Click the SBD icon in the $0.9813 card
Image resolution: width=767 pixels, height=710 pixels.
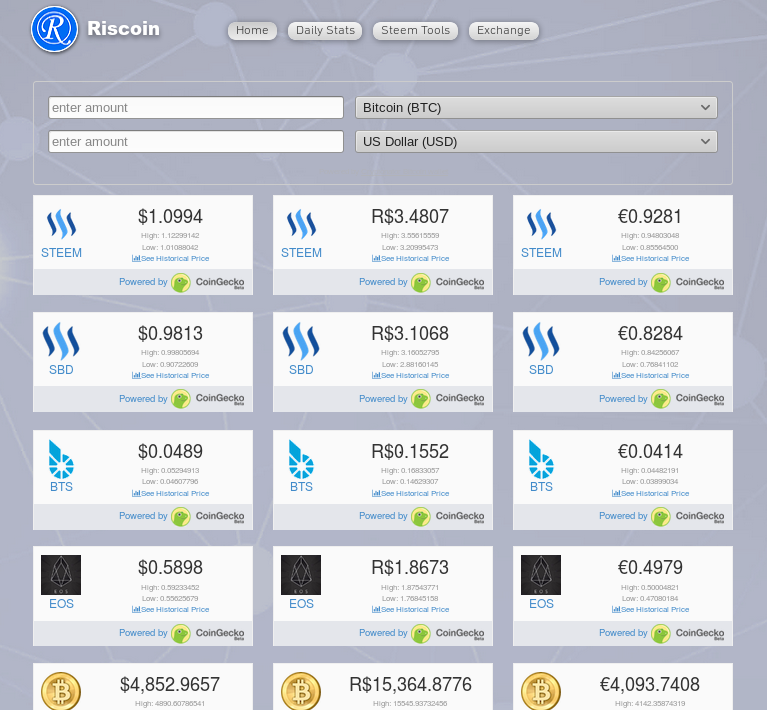point(61,341)
